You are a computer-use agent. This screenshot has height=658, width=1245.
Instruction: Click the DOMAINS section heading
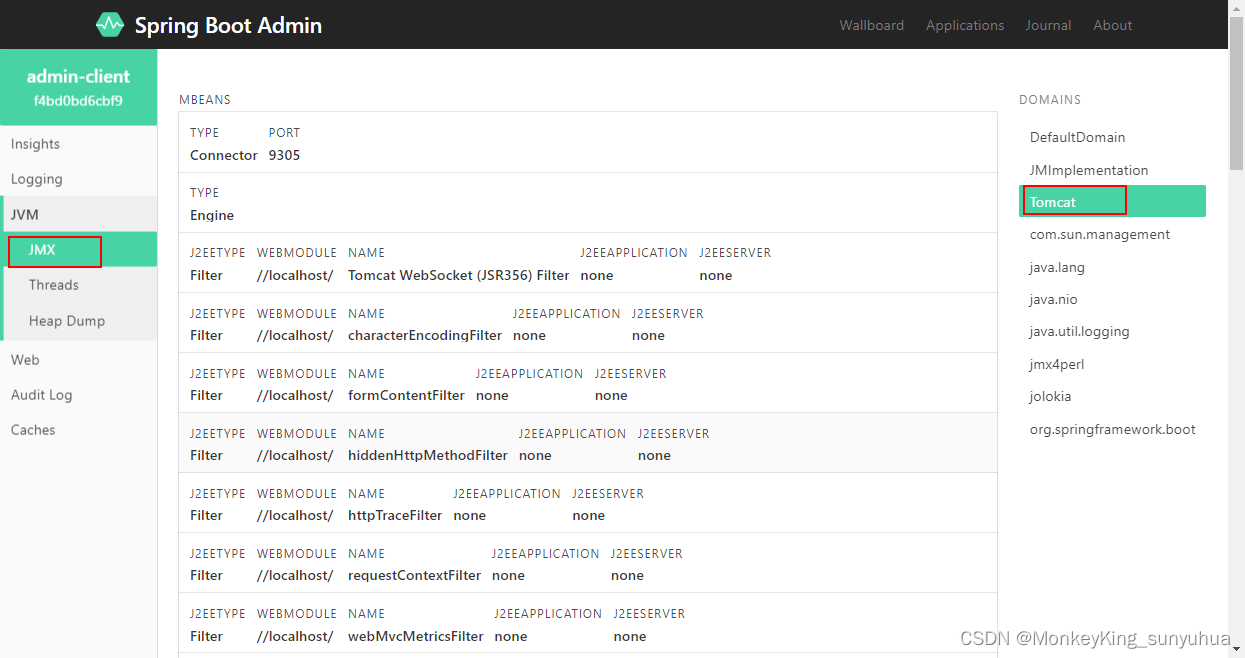point(1050,100)
